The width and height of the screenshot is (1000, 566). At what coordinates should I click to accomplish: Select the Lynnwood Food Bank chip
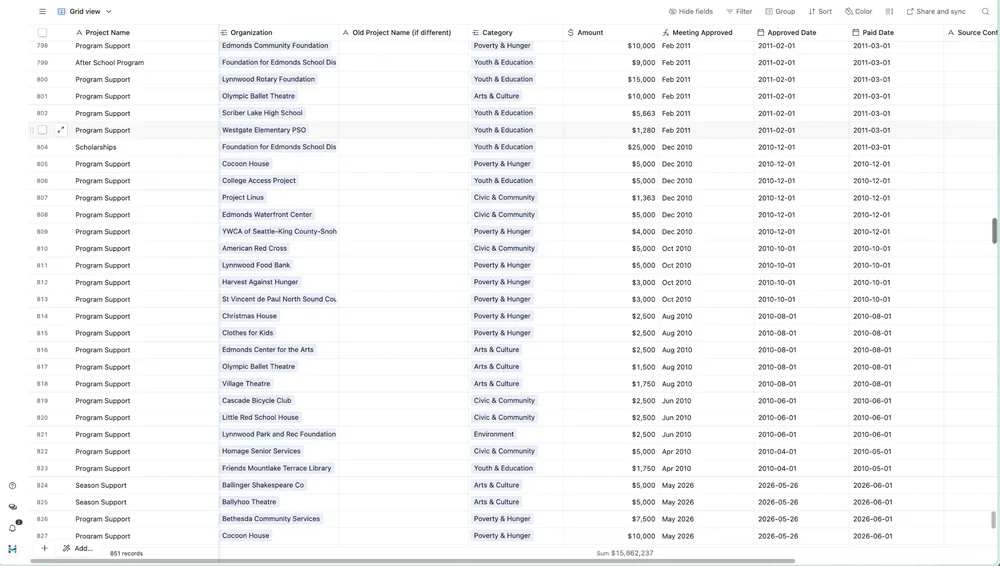(x=256, y=265)
